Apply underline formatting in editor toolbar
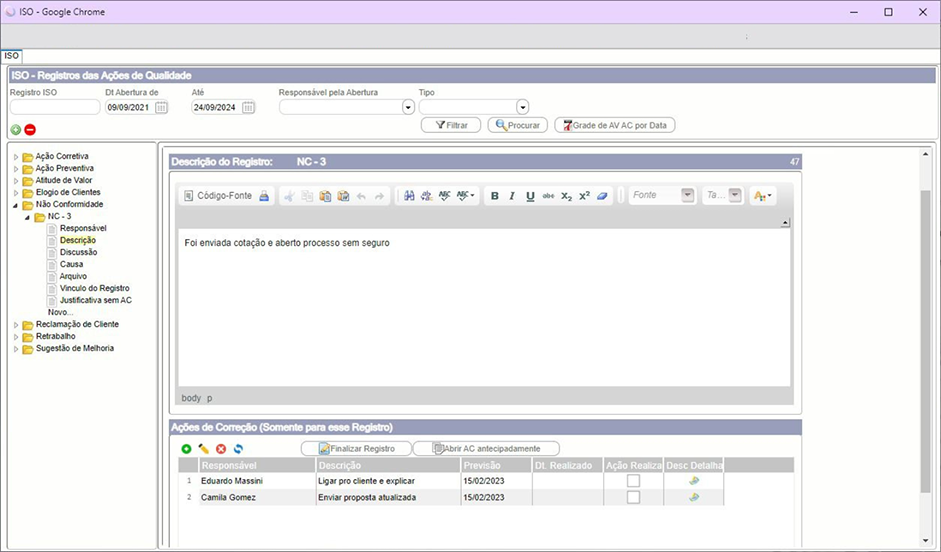Screen dimensions: 941x552 [530, 196]
